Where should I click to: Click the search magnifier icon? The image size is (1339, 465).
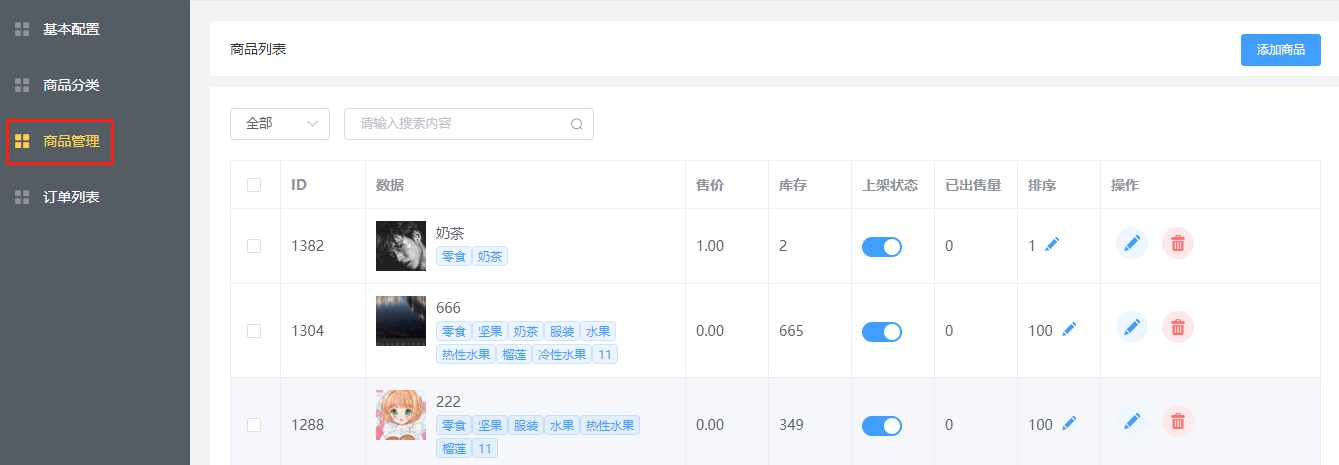[577, 124]
